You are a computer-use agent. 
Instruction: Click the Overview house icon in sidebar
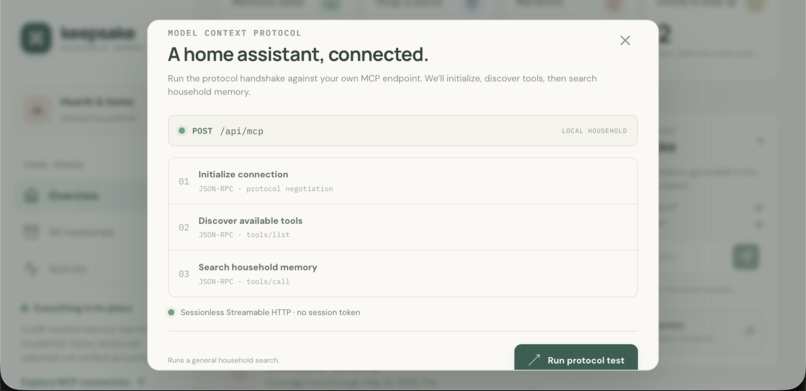(x=31, y=196)
